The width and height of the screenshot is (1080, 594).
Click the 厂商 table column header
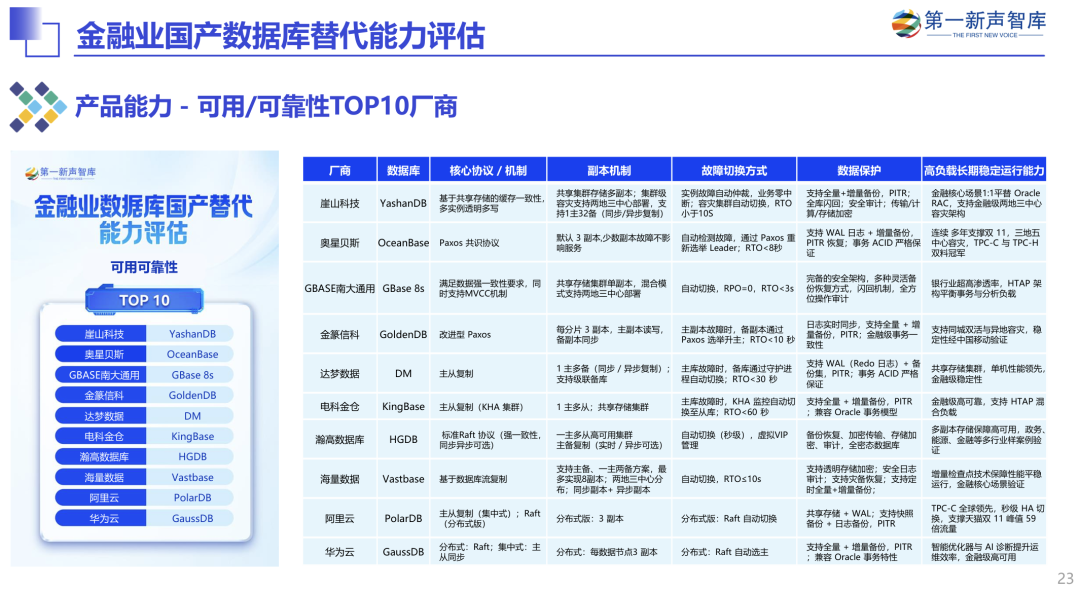coord(340,170)
